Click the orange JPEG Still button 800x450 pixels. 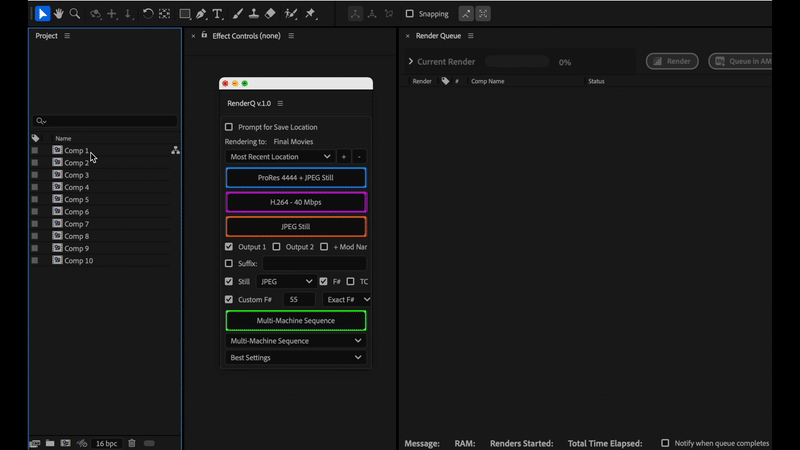pyautogui.click(x=296, y=227)
